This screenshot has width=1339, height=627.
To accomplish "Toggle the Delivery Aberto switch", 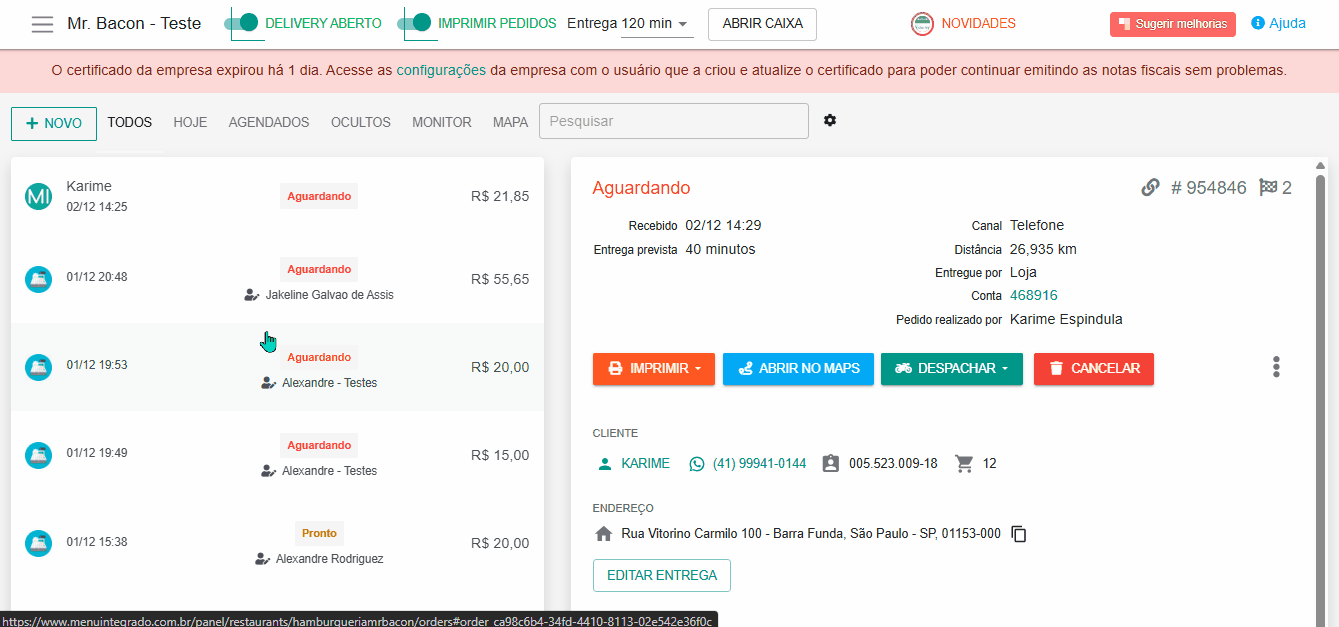I will [242, 23].
